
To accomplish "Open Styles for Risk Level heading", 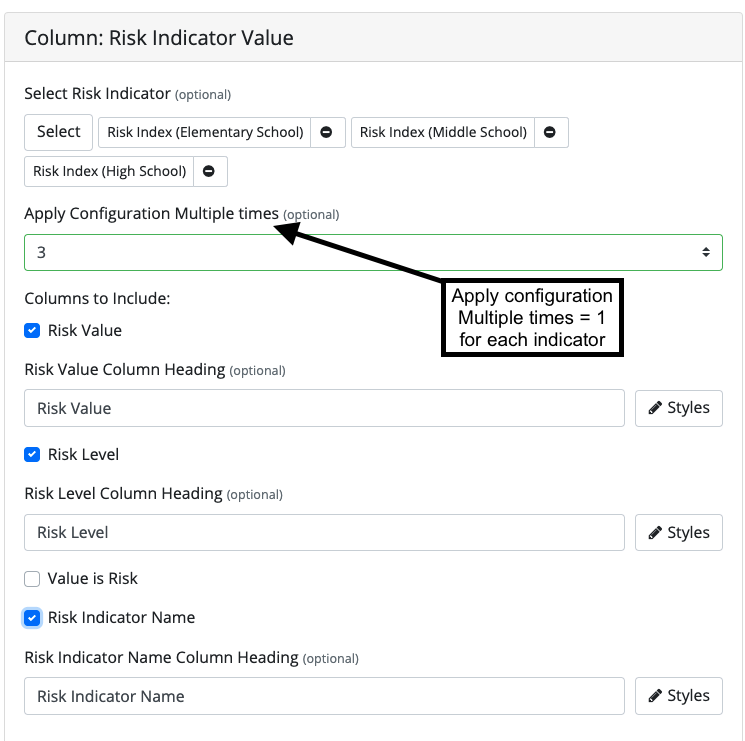I will point(678,532).
